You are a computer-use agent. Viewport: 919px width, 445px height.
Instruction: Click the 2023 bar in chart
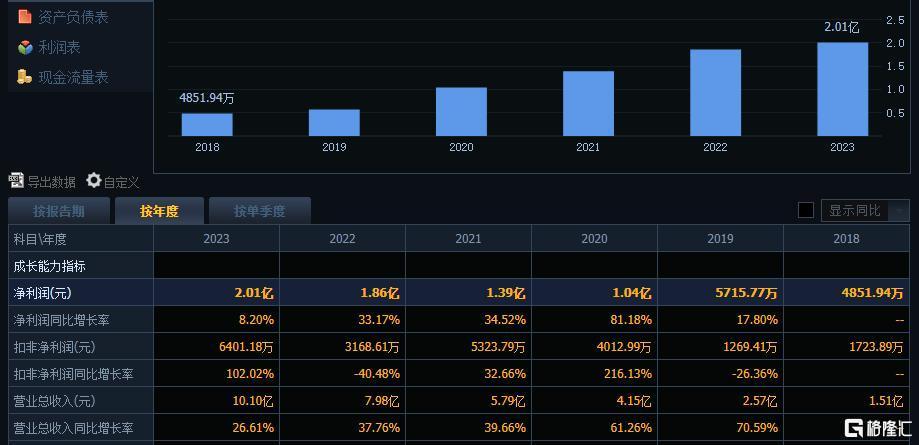click(x=842, y=89)
